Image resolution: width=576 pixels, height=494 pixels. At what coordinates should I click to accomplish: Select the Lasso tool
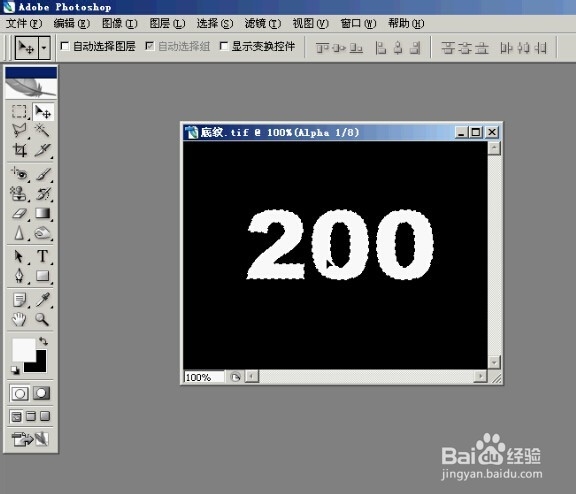(19, 130)
